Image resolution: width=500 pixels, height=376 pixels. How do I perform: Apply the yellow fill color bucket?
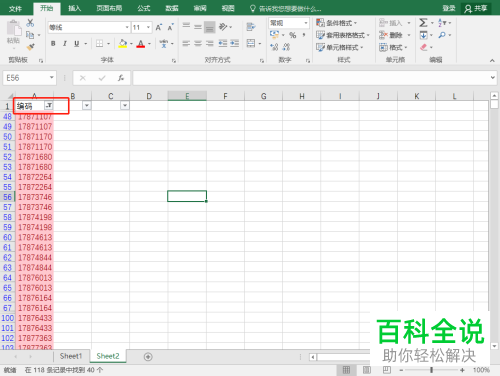(123, 43)
